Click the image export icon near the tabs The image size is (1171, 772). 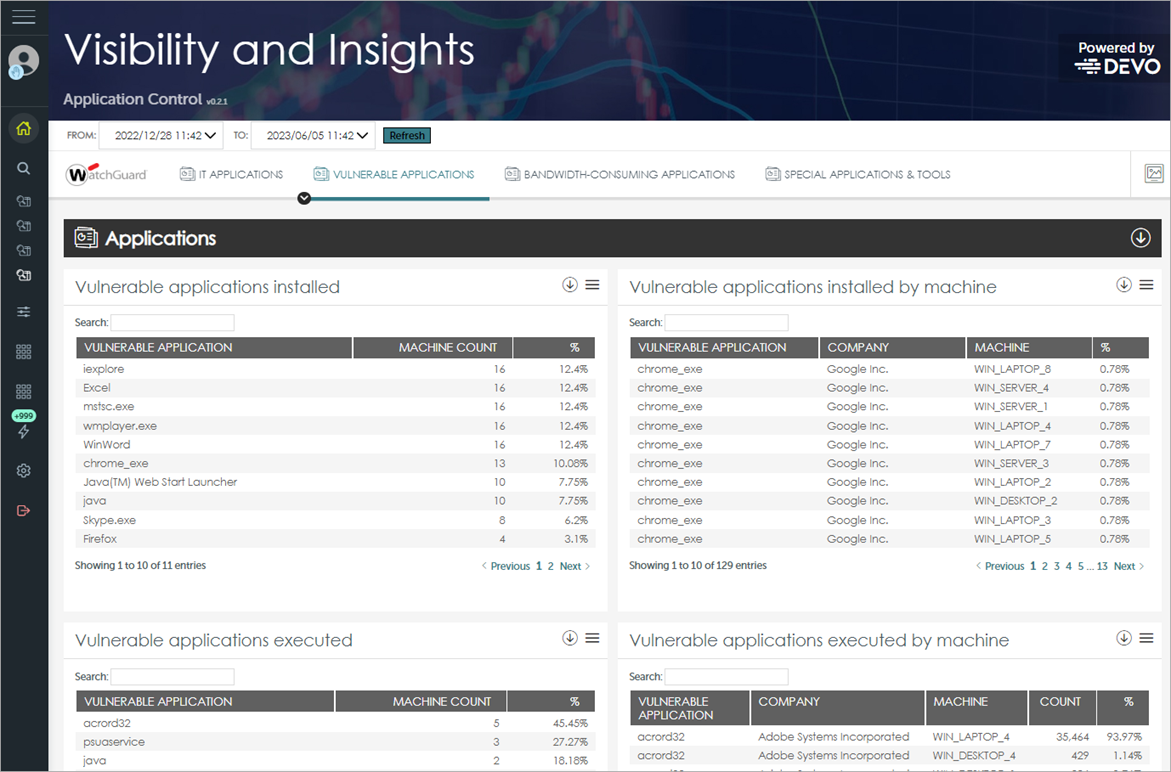pyautogui.click(x=1152, y=173)
